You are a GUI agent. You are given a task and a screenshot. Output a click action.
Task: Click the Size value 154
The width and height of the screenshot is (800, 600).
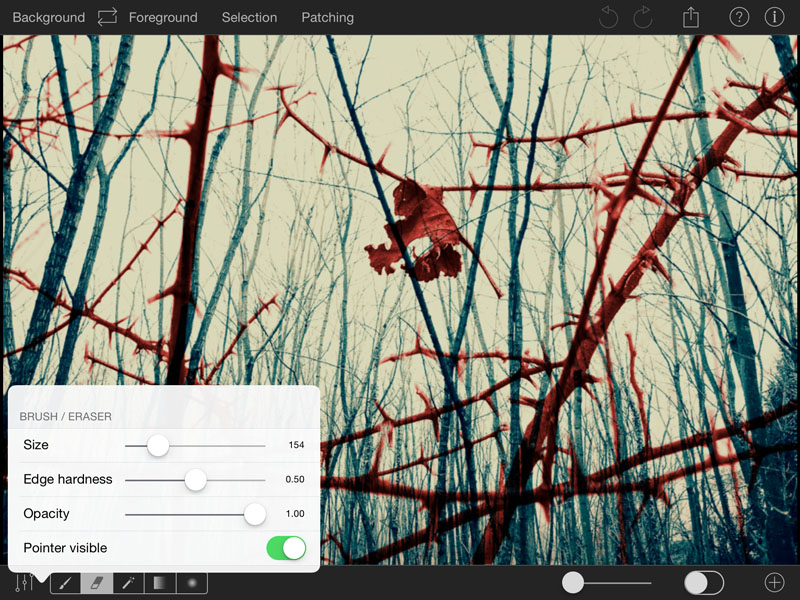click(x=296, y=445)
